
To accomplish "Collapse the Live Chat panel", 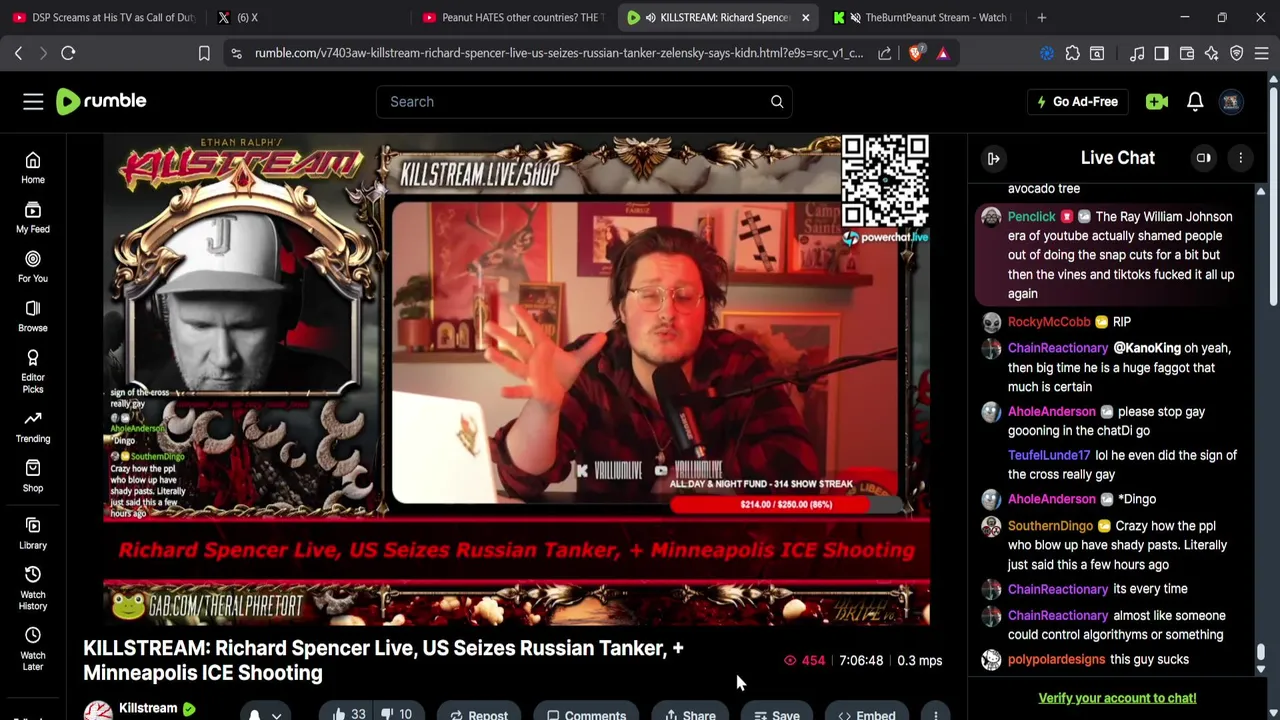I will click(x=993, y=158).
